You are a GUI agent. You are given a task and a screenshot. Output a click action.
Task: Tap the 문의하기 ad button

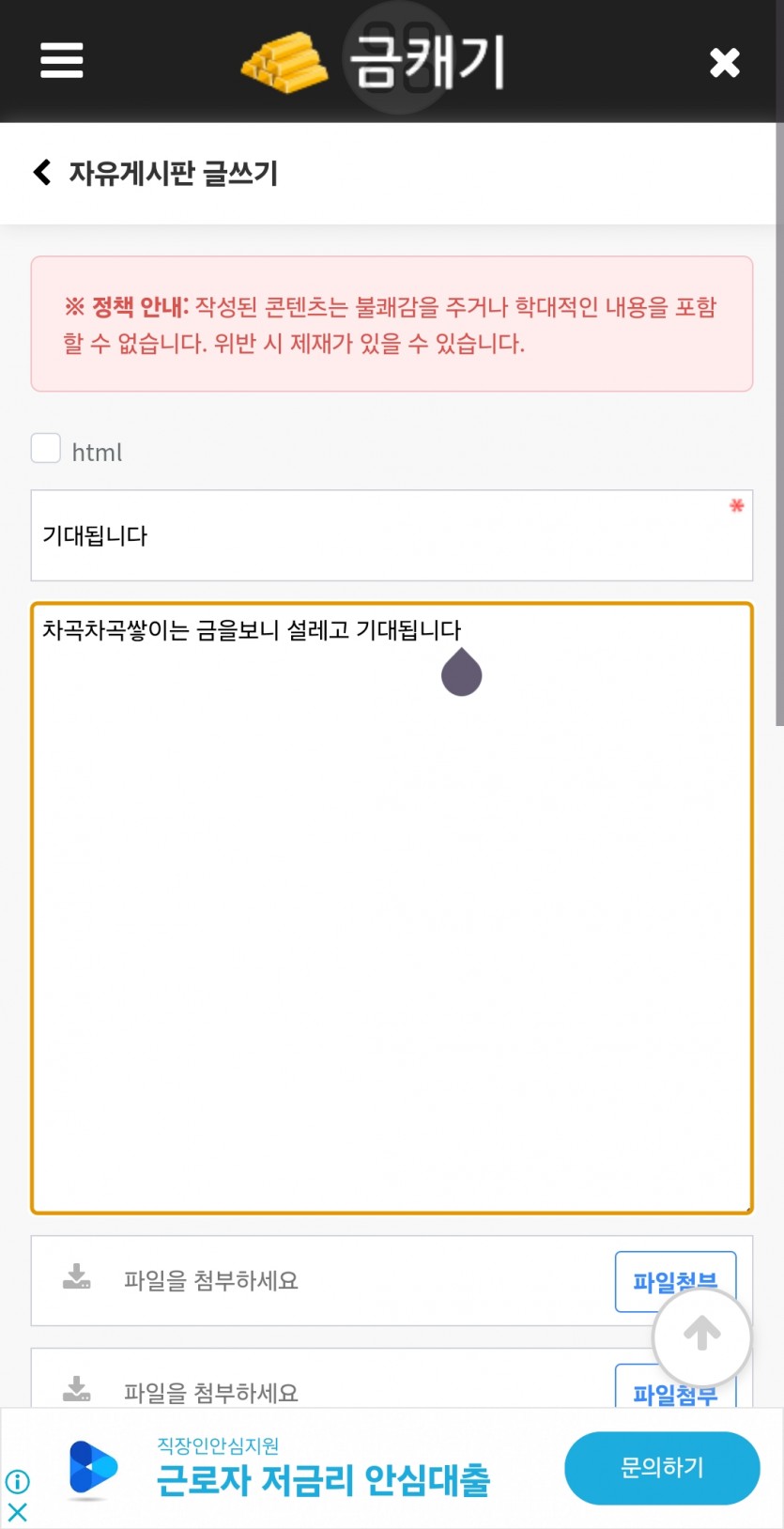[662, 1467]
